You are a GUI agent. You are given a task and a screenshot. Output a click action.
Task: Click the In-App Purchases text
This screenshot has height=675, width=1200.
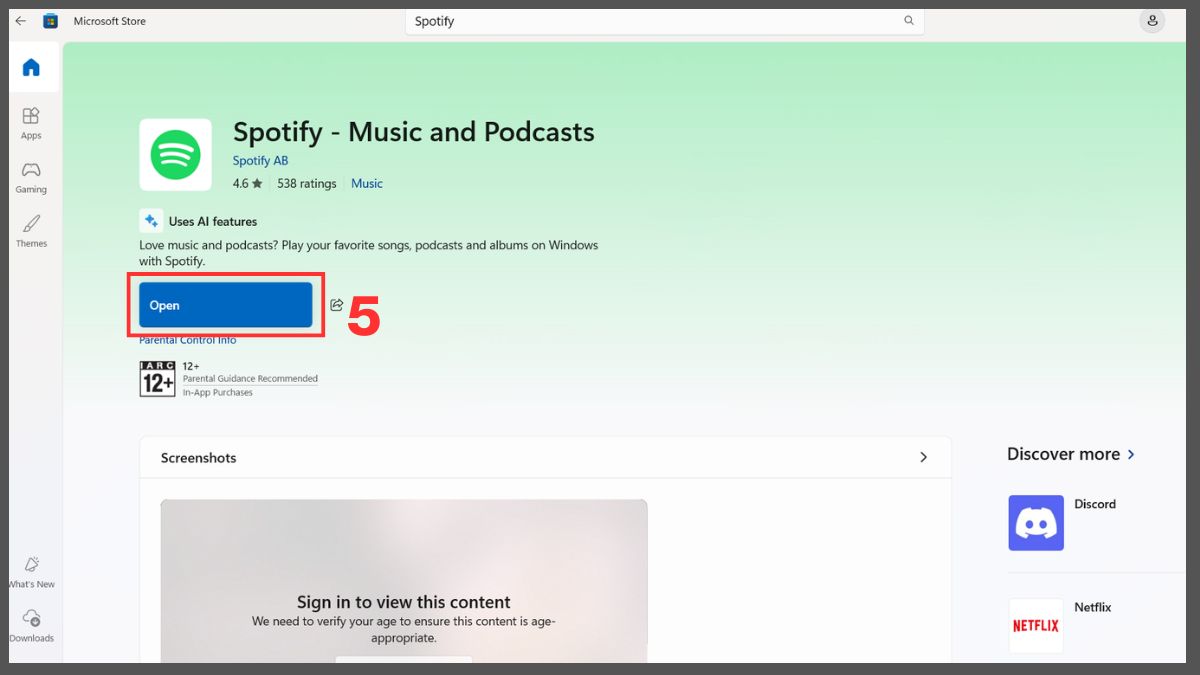(x=217, y=393)
